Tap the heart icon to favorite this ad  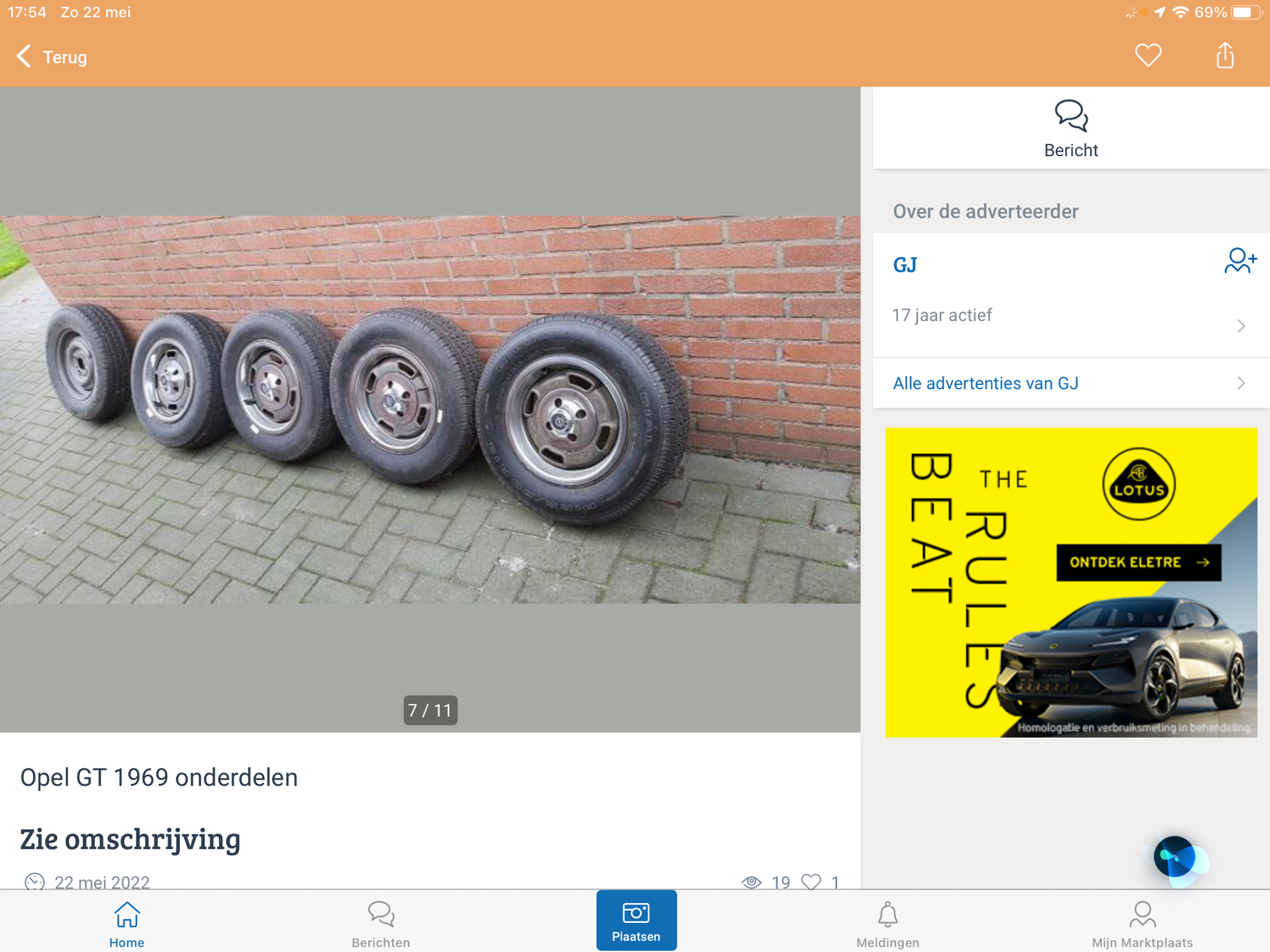tap(1147, 56)
